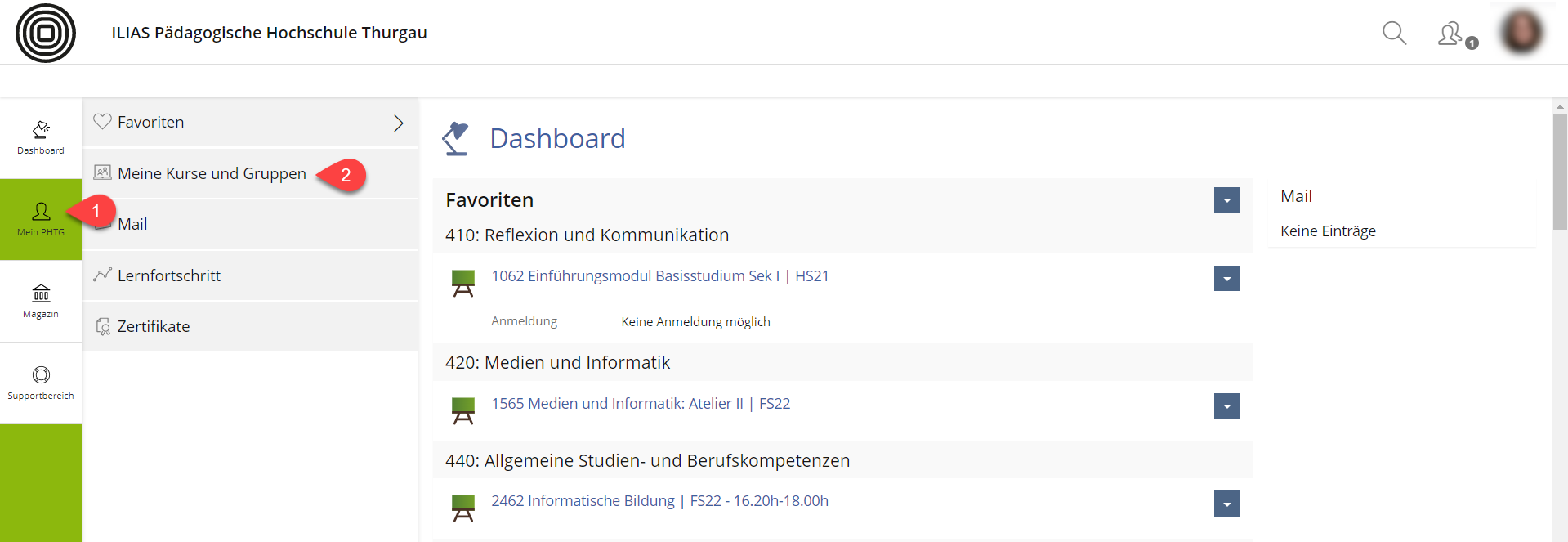Open actions dropdown for 1565 Medien und Informatik
Screen dimensions: 1568x542
point(1226,406)
